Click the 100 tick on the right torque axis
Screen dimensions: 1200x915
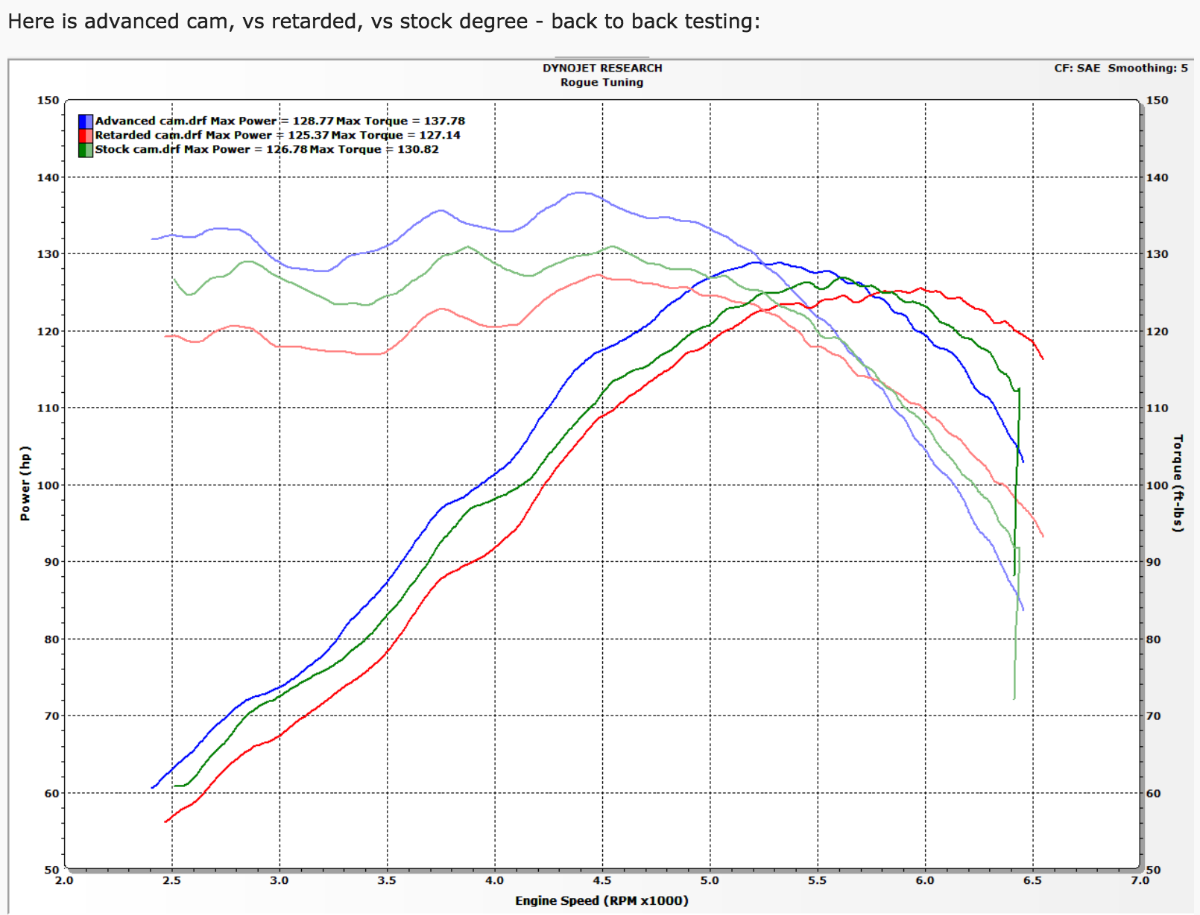click(x=1158, y=485)
